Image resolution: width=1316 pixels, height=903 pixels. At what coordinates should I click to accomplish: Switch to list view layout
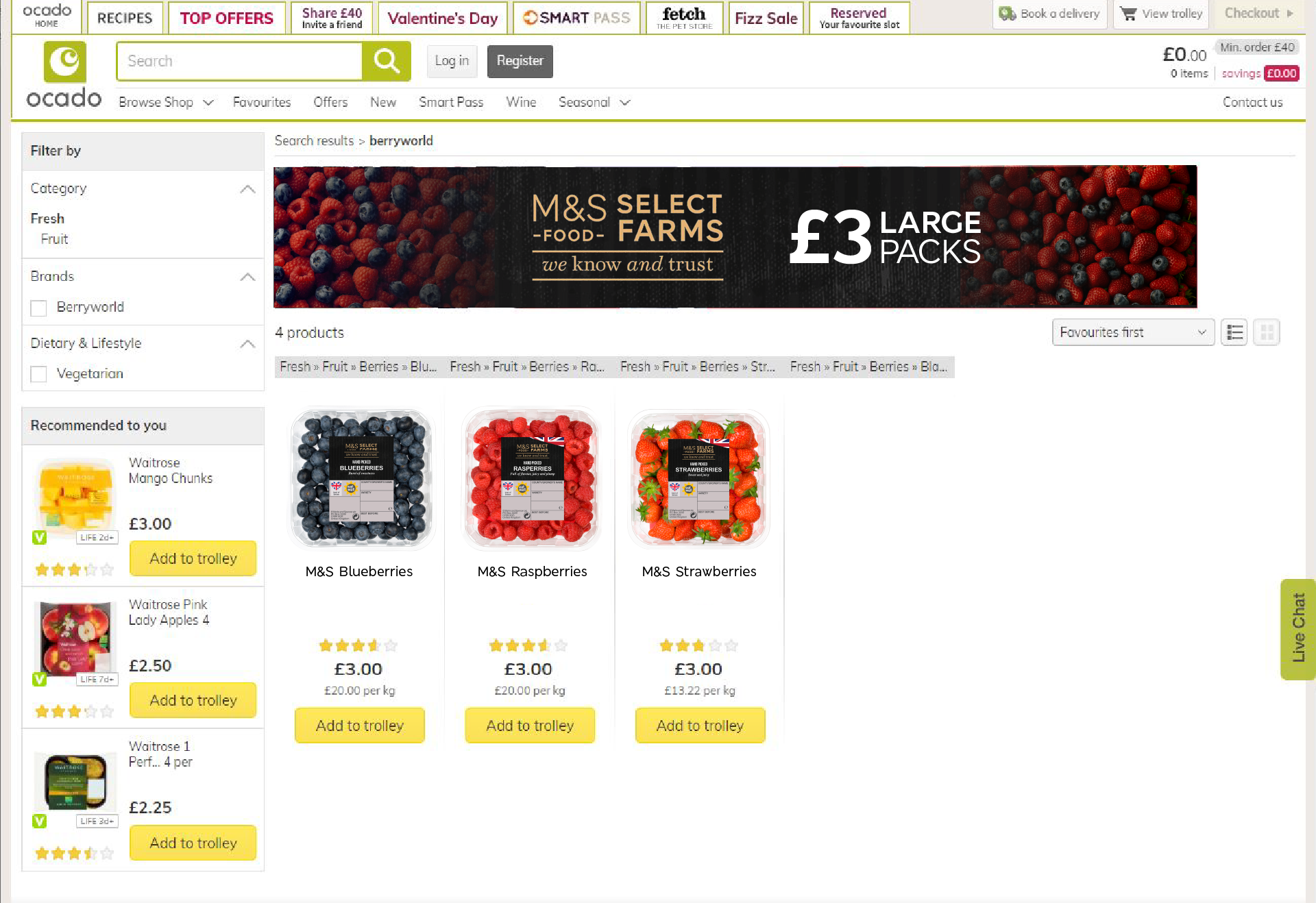[1234, 332]
